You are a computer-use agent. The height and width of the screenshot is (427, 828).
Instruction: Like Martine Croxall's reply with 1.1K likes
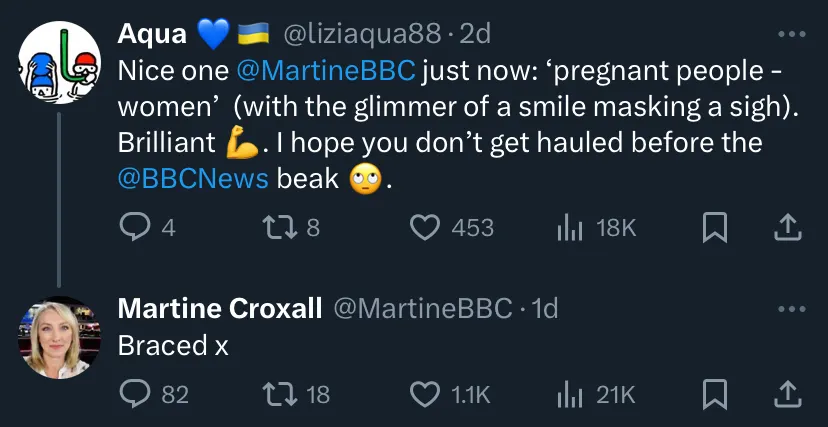point(427,395)
